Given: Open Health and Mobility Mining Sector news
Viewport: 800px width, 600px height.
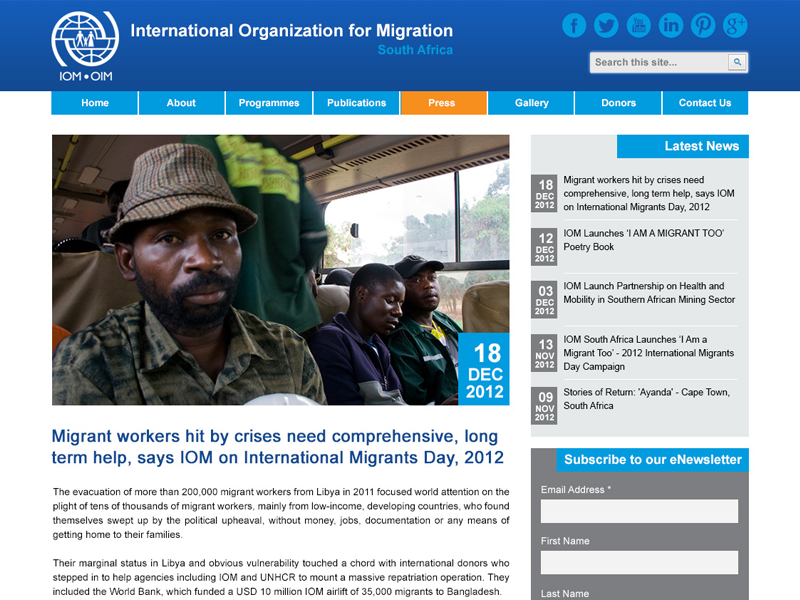Looking at the screenshot, I should [649, 293].
